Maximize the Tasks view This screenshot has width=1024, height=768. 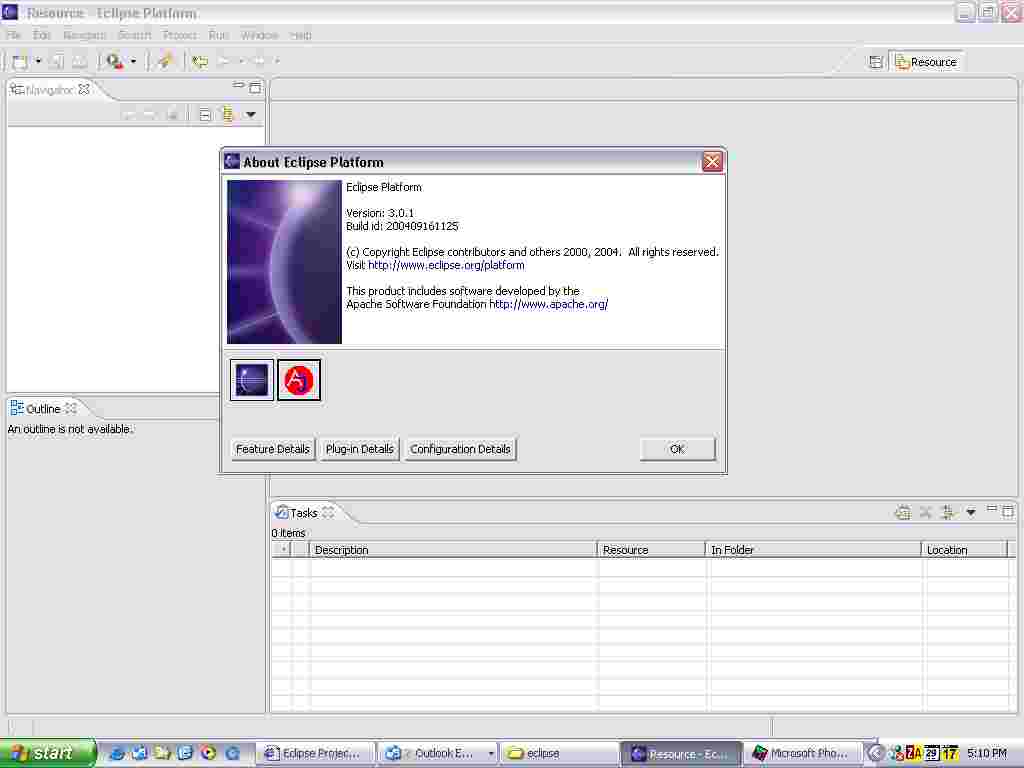pos(1008,511)
